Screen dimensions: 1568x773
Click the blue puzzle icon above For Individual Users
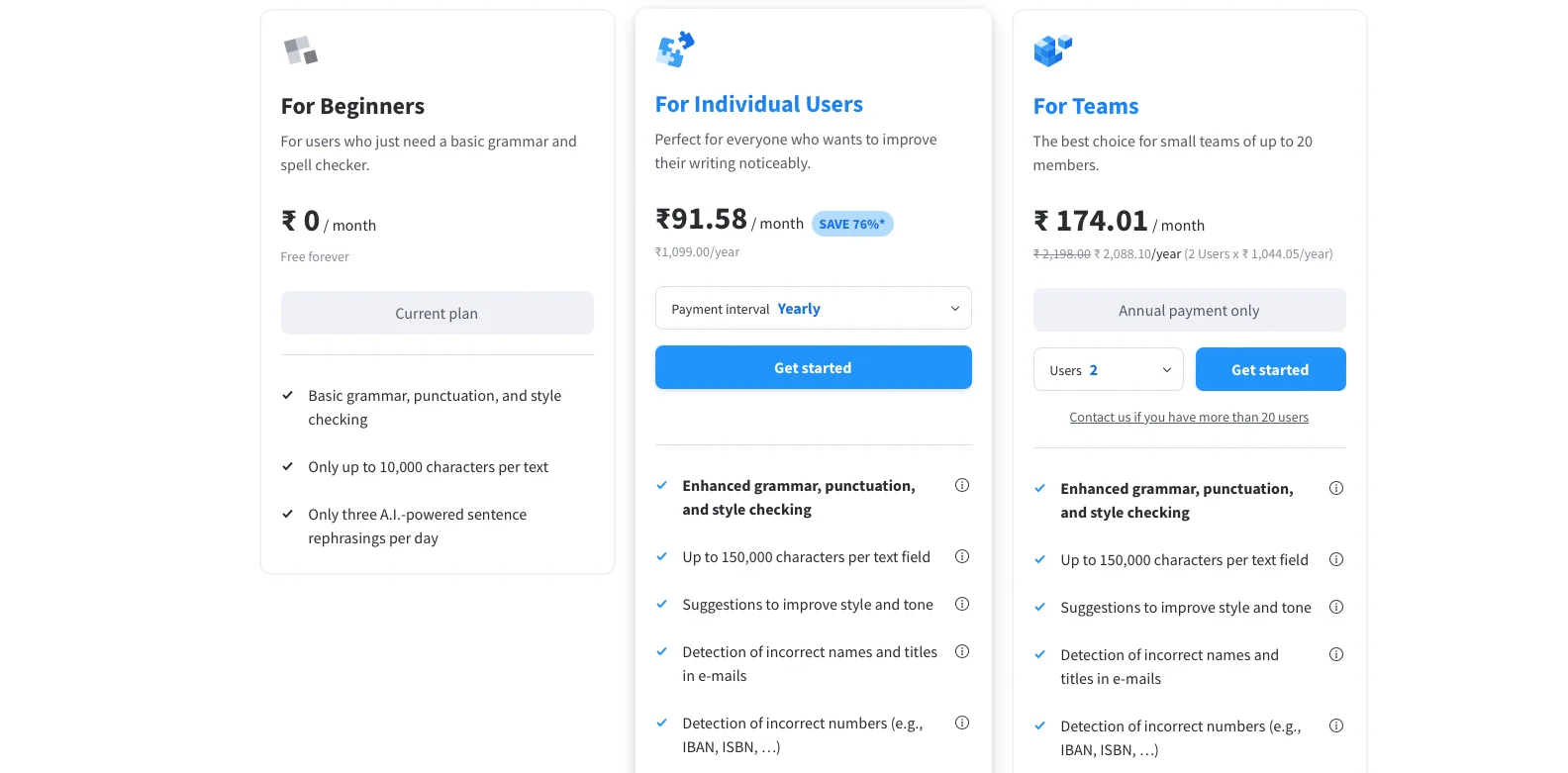coord(675,48)
